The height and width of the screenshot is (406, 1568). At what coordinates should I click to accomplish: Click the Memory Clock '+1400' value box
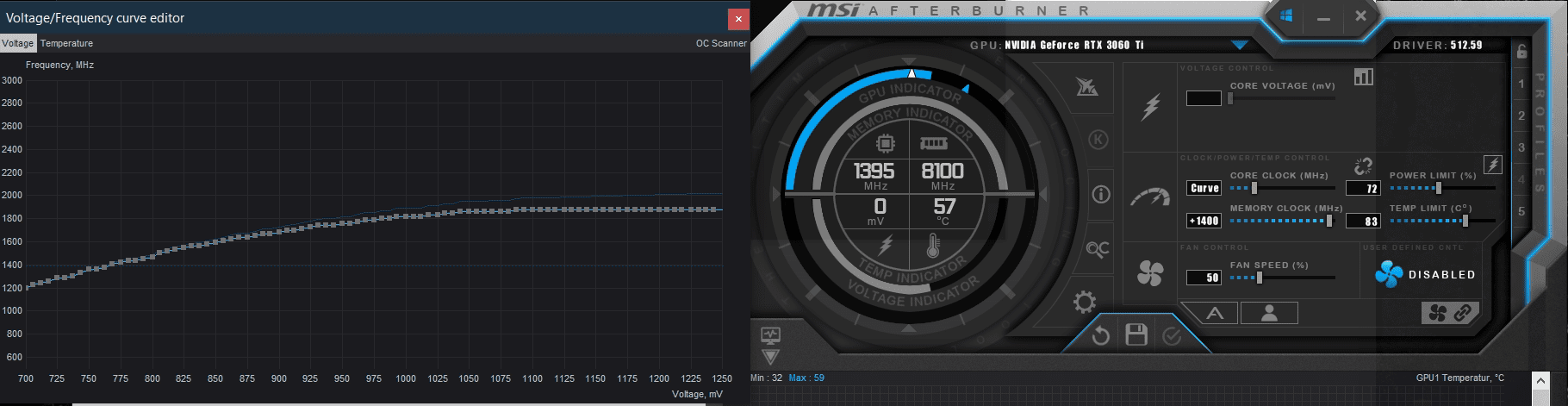pyautogui.click(x=1204, y=221)
